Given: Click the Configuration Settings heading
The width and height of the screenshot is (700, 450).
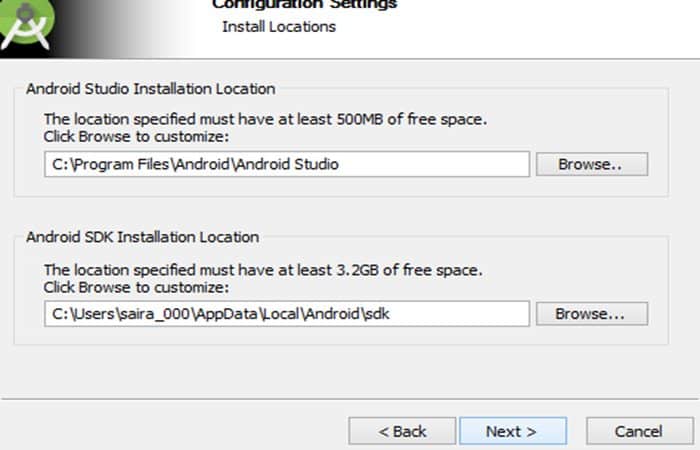Looking at the screenshot, I should [304, 4].
